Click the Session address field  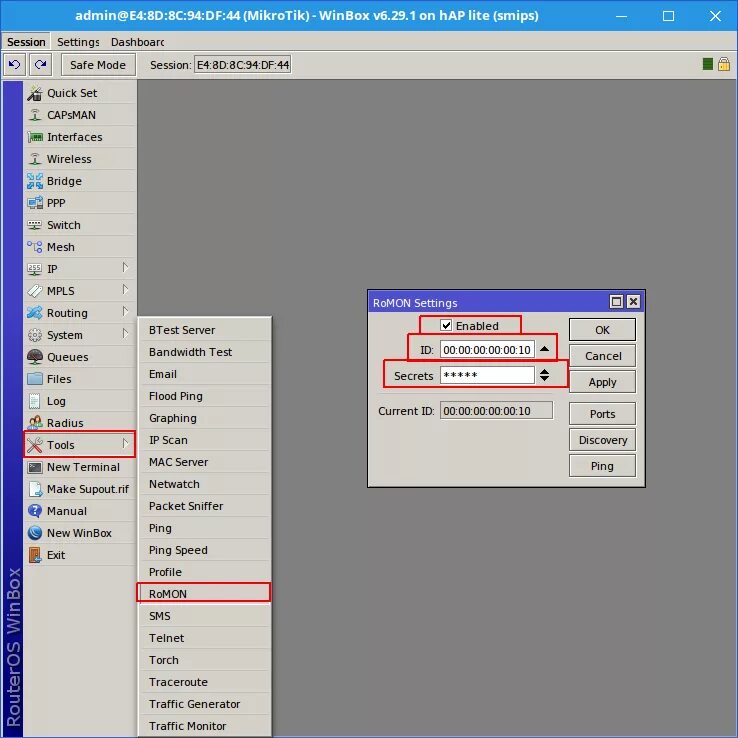click(243, 64)
